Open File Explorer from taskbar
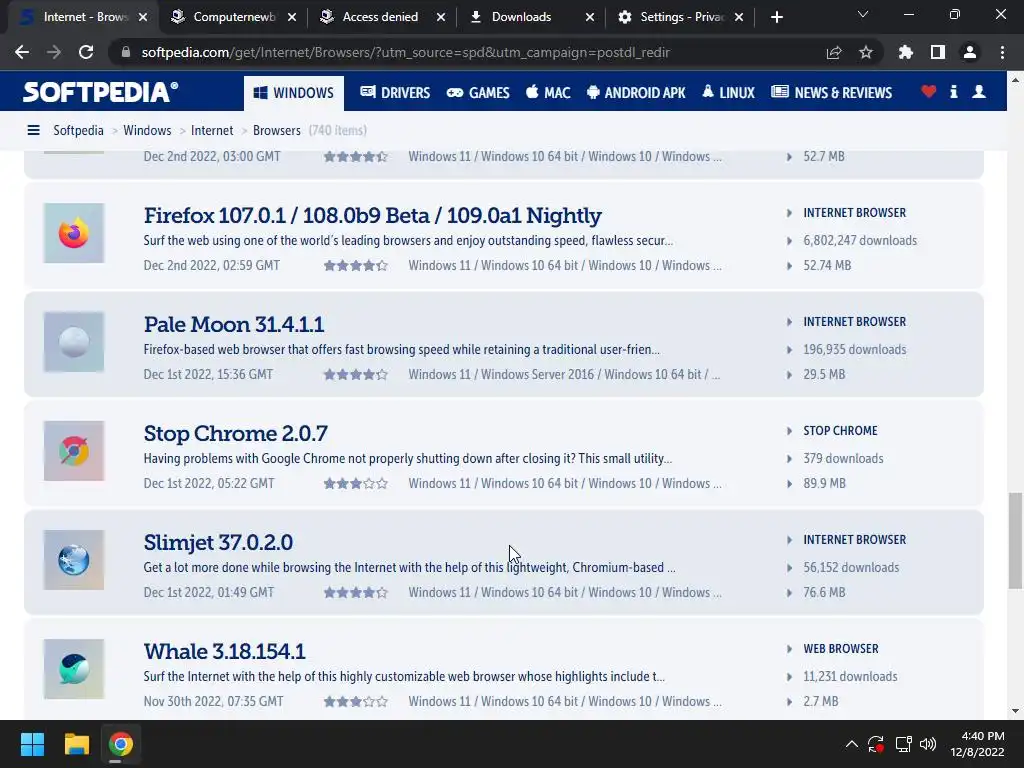This screenshot has width=1024, height=768. pos(76,744)
